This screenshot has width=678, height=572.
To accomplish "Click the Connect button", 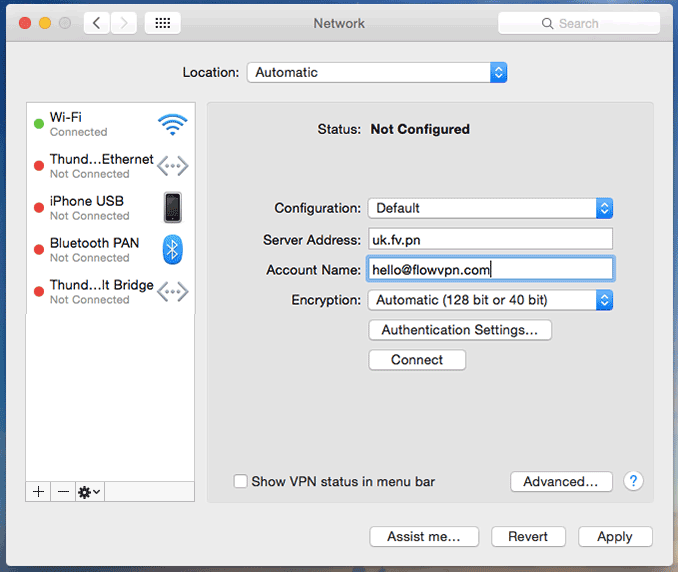I will click(x=417, y=360).
